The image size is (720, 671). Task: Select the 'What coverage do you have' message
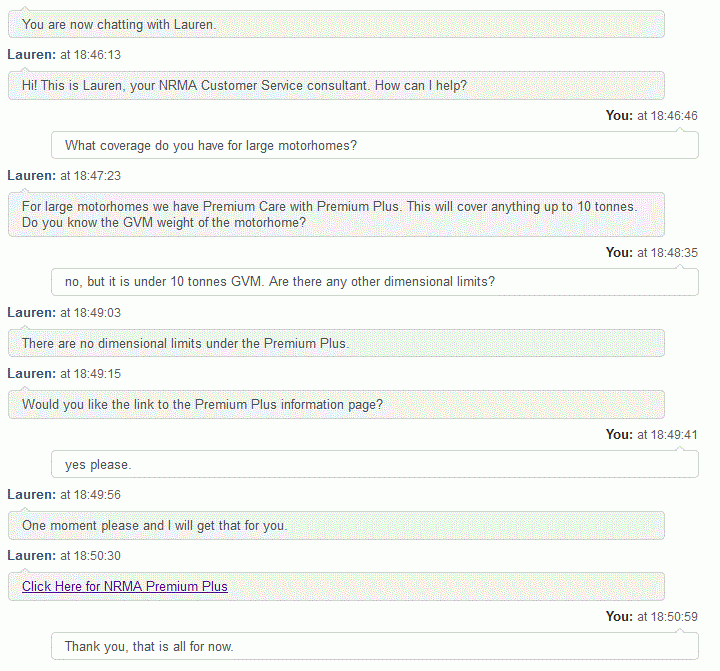(375, 146)
